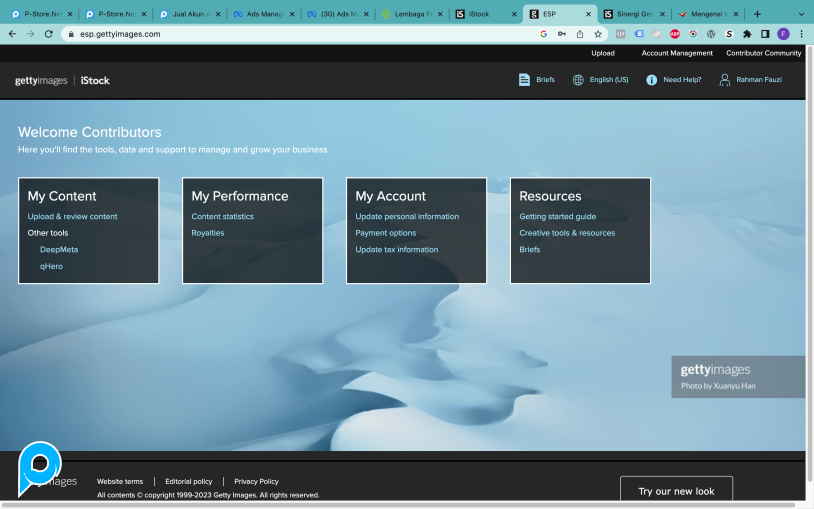
Task: Bookmark this page with the star icon
Action: coord(598,34)
